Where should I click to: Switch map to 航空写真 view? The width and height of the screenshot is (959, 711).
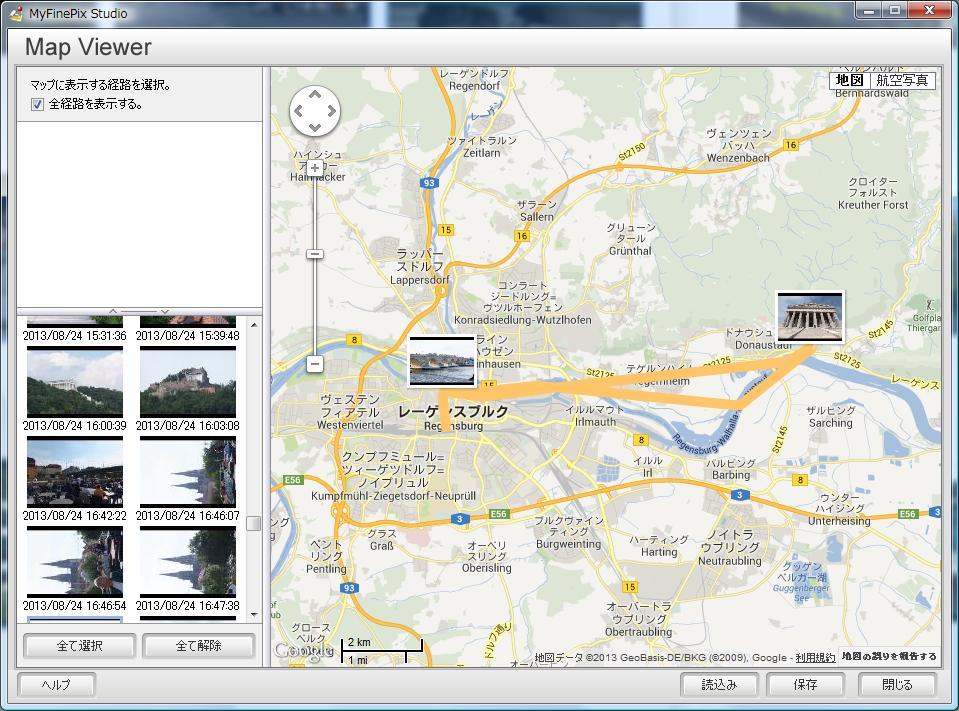902,81
